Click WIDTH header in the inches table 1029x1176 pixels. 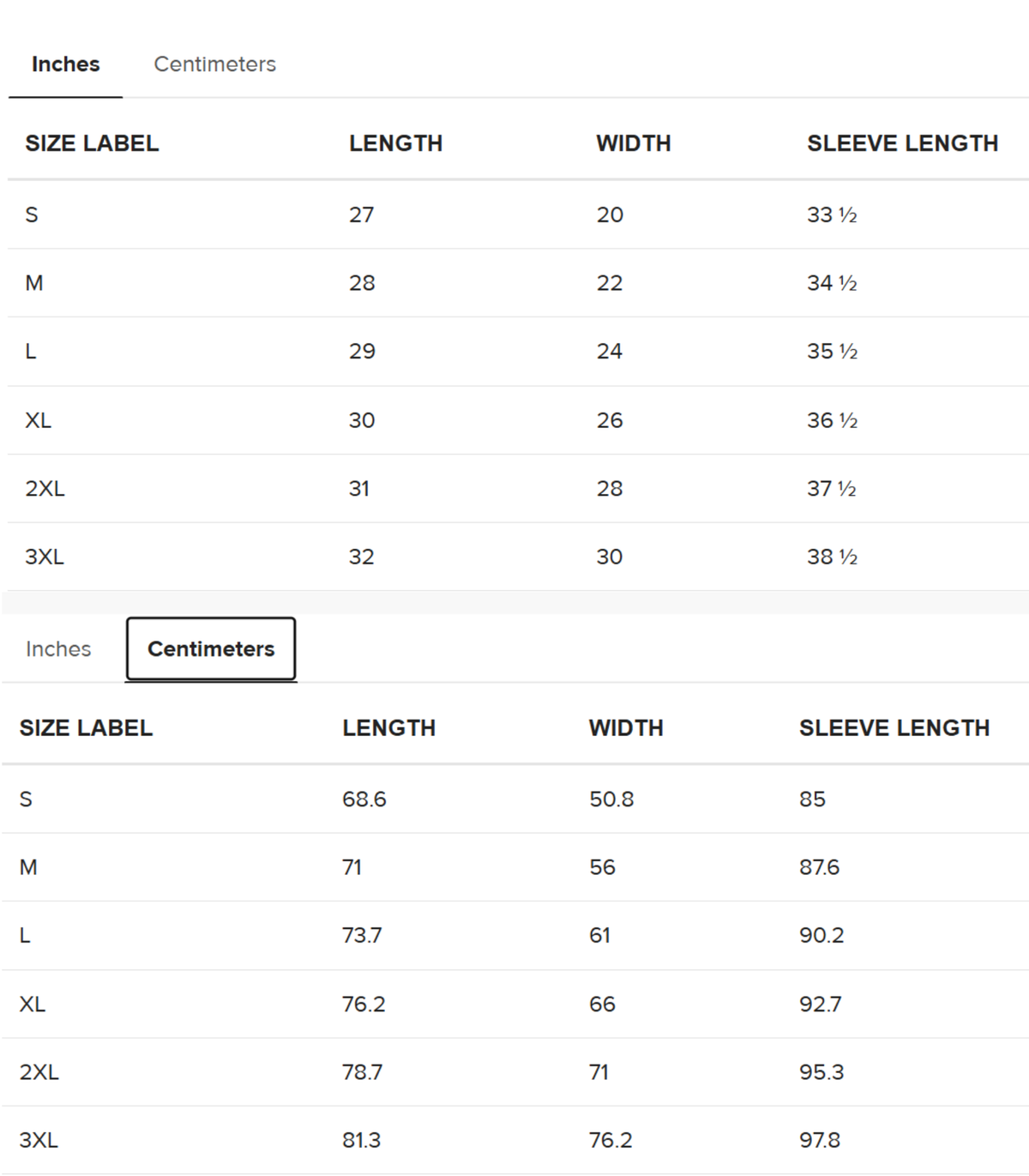[634, 143]
